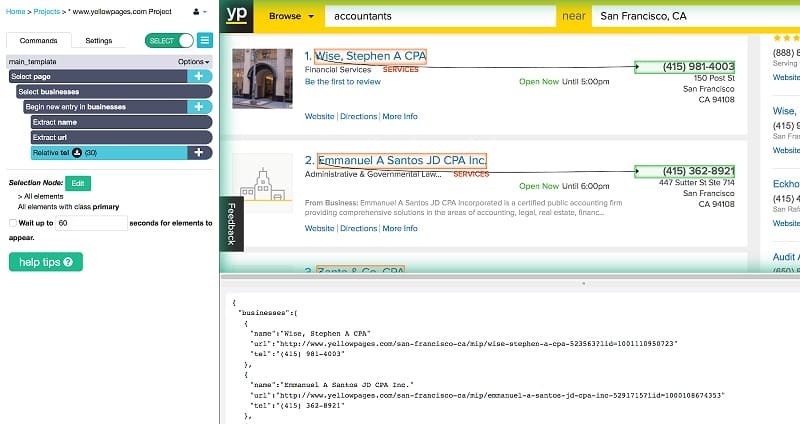Open More Info for Emmanuel A Santos

(400, 229)
